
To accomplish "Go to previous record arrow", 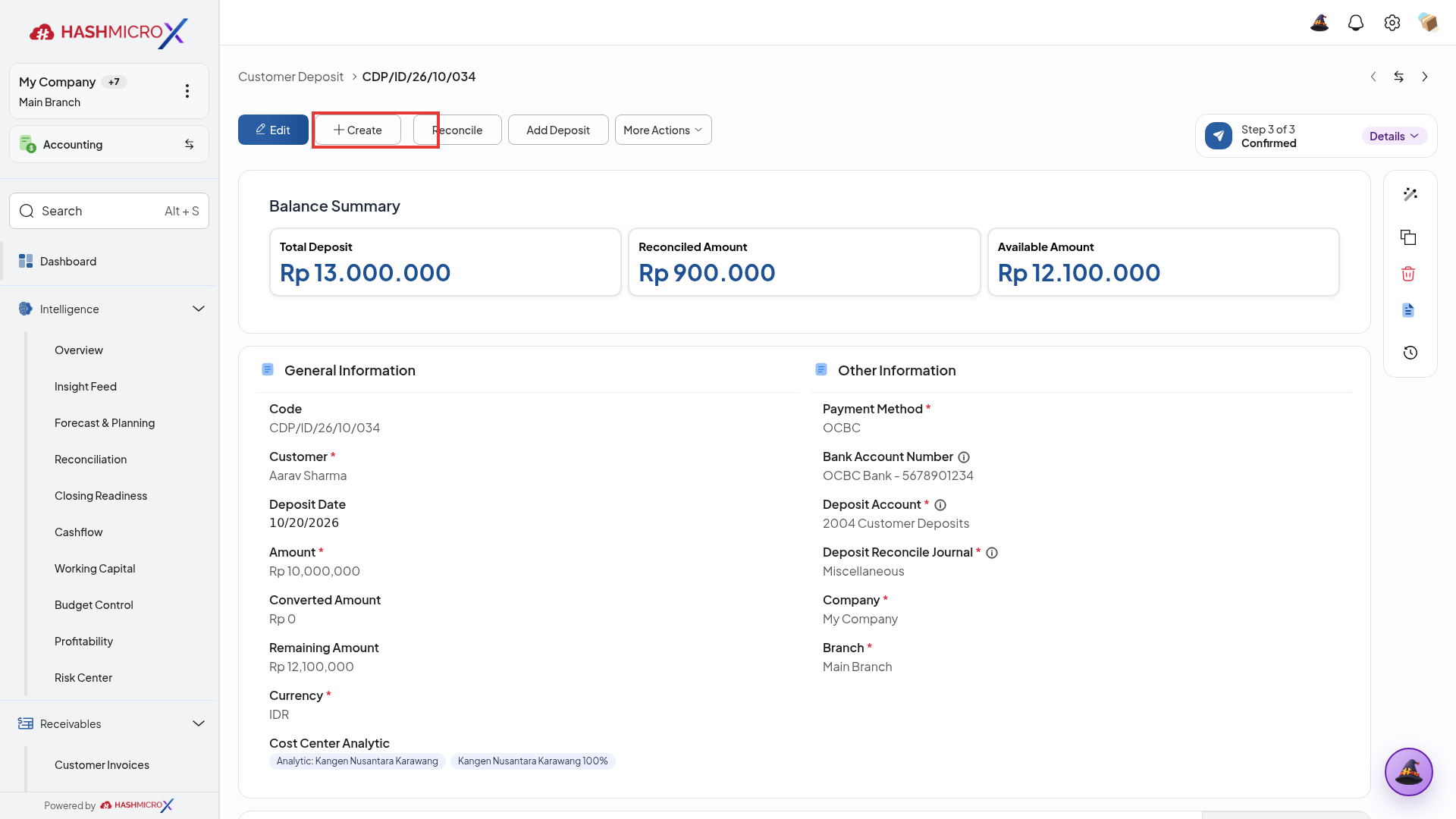I will click(1373, 77).
